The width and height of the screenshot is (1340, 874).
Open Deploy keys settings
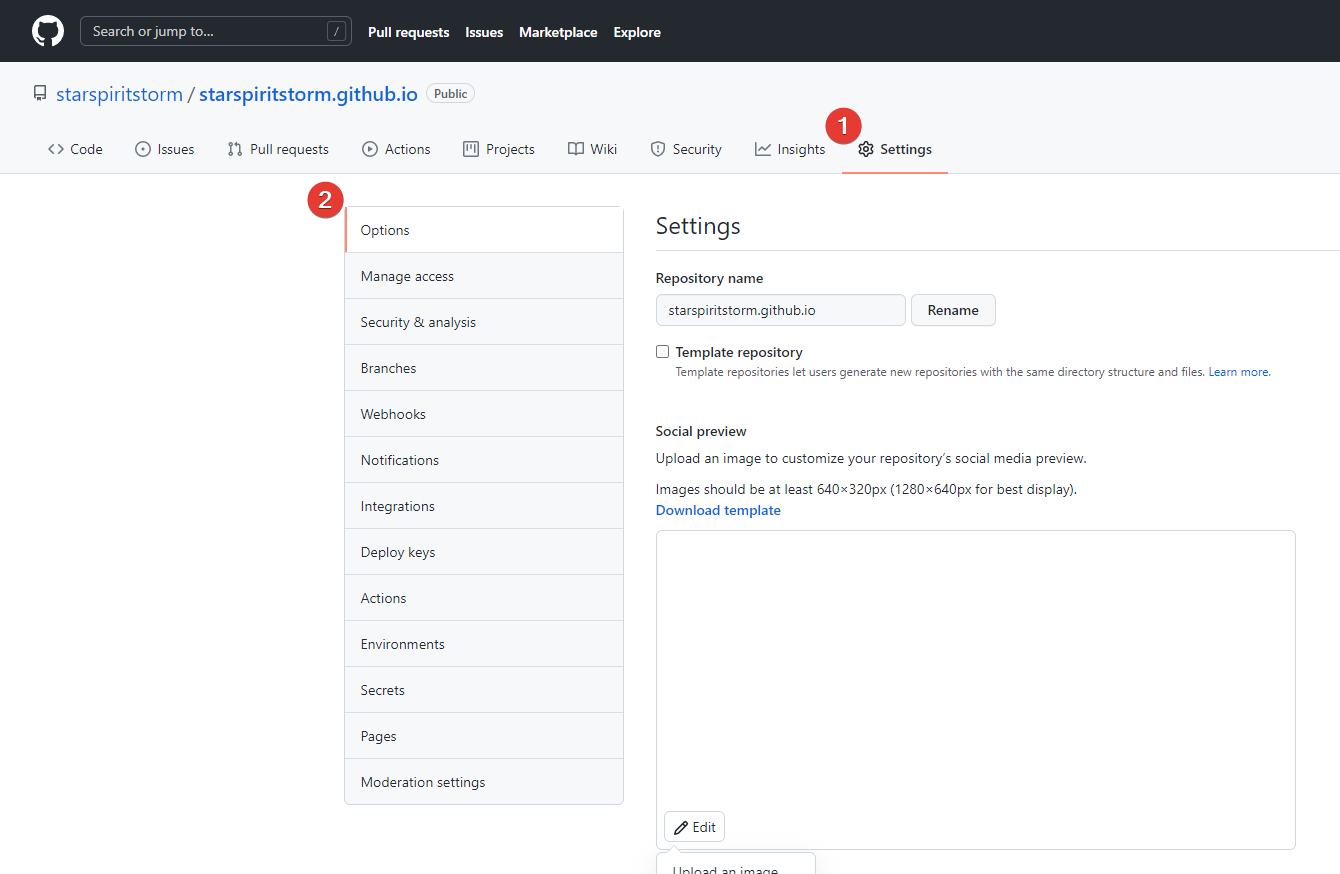click(x=484, y=552)
